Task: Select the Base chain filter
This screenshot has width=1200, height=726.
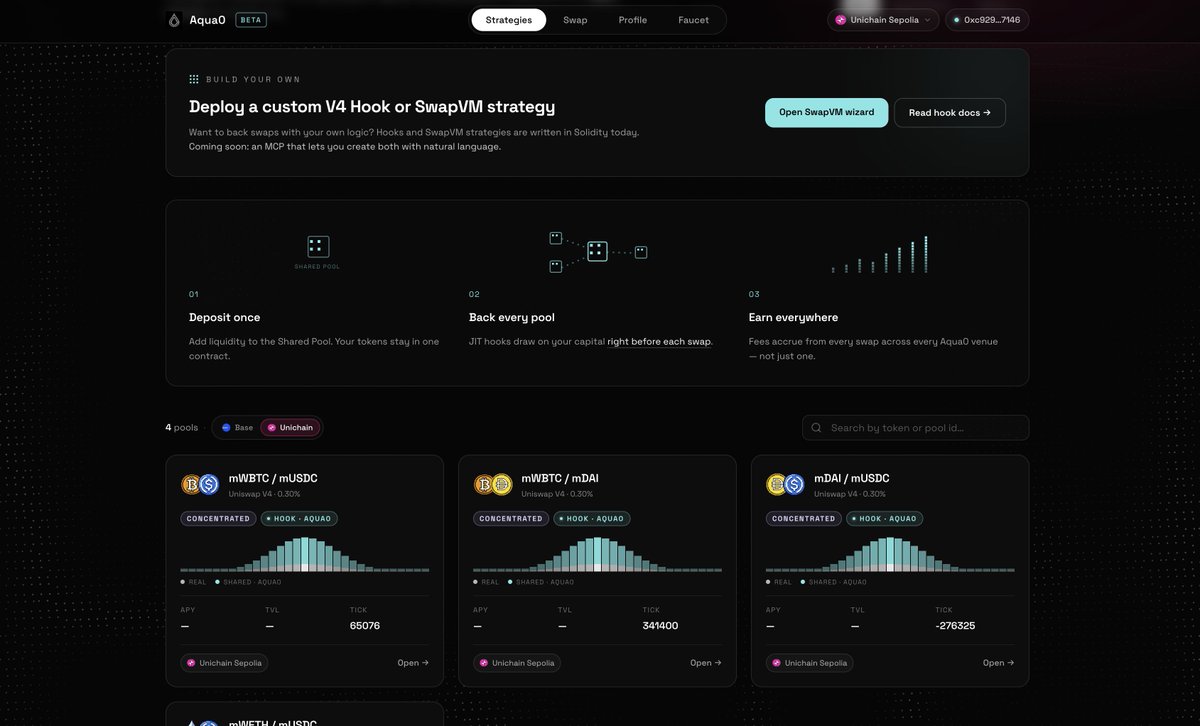Action: (x=237, y=428)
